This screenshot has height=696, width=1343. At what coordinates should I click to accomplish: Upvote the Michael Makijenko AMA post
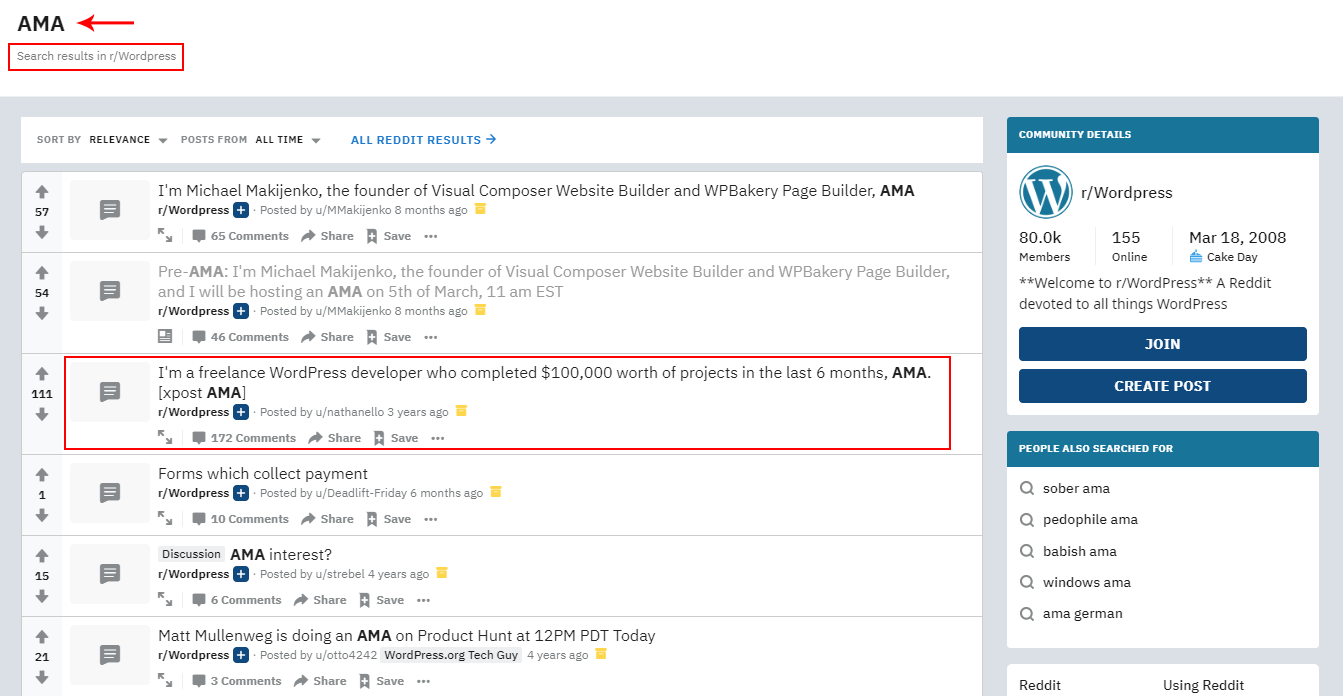(42, 191)
